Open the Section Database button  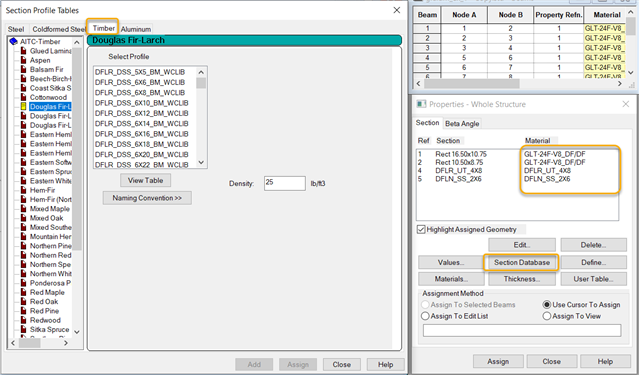click(522, 262)
